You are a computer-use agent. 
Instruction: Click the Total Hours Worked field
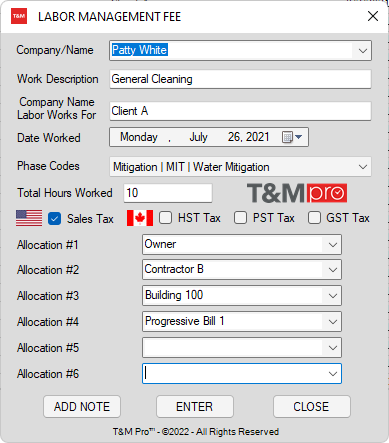(168, 193)
